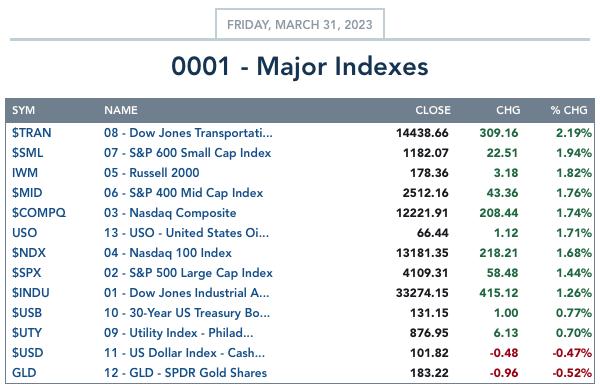Open the USO ticker link

point(24,233)
